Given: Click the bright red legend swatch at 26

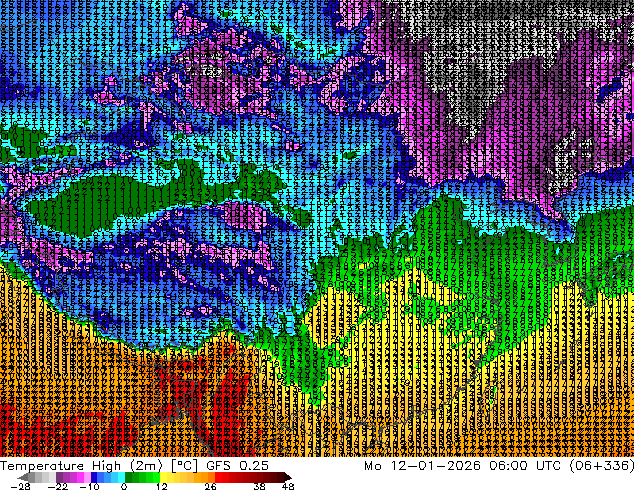Looking at the screenshot, I should (x=218, y=477).
